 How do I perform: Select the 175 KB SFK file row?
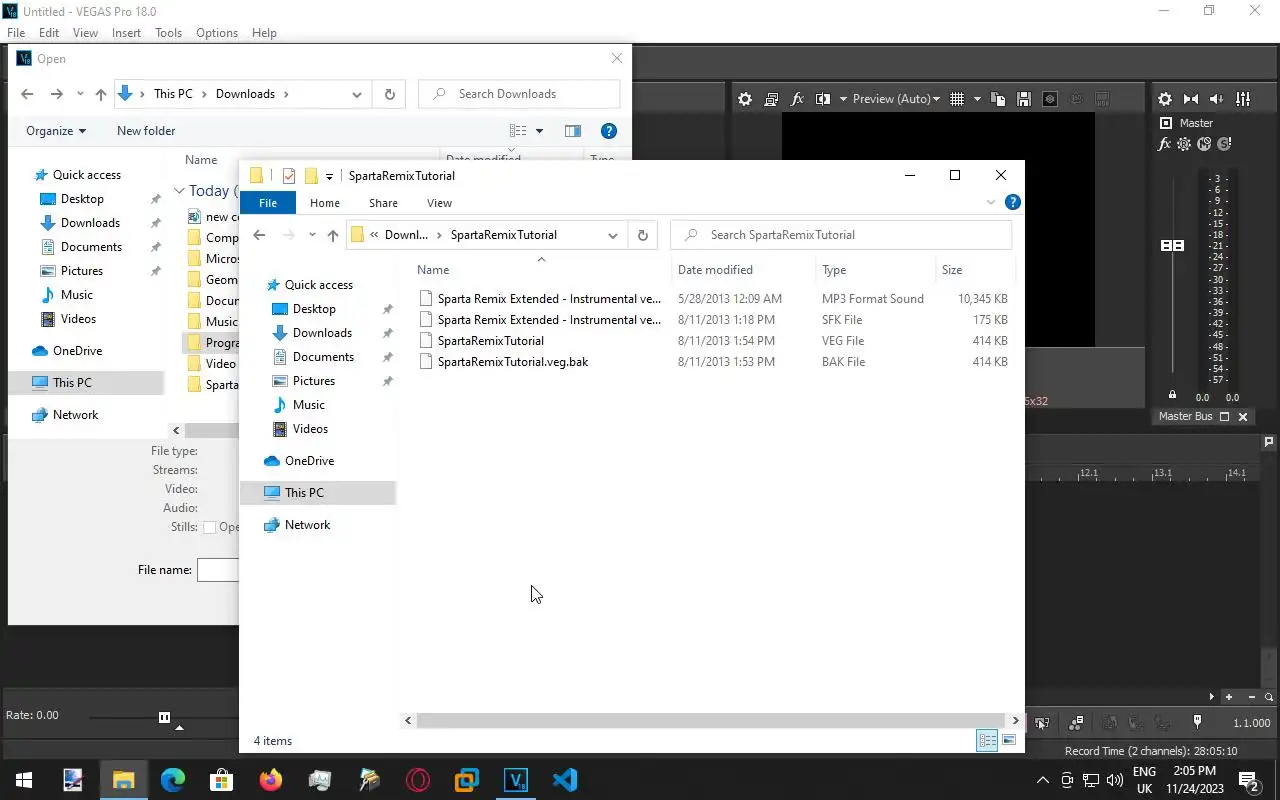pos(714,320)
